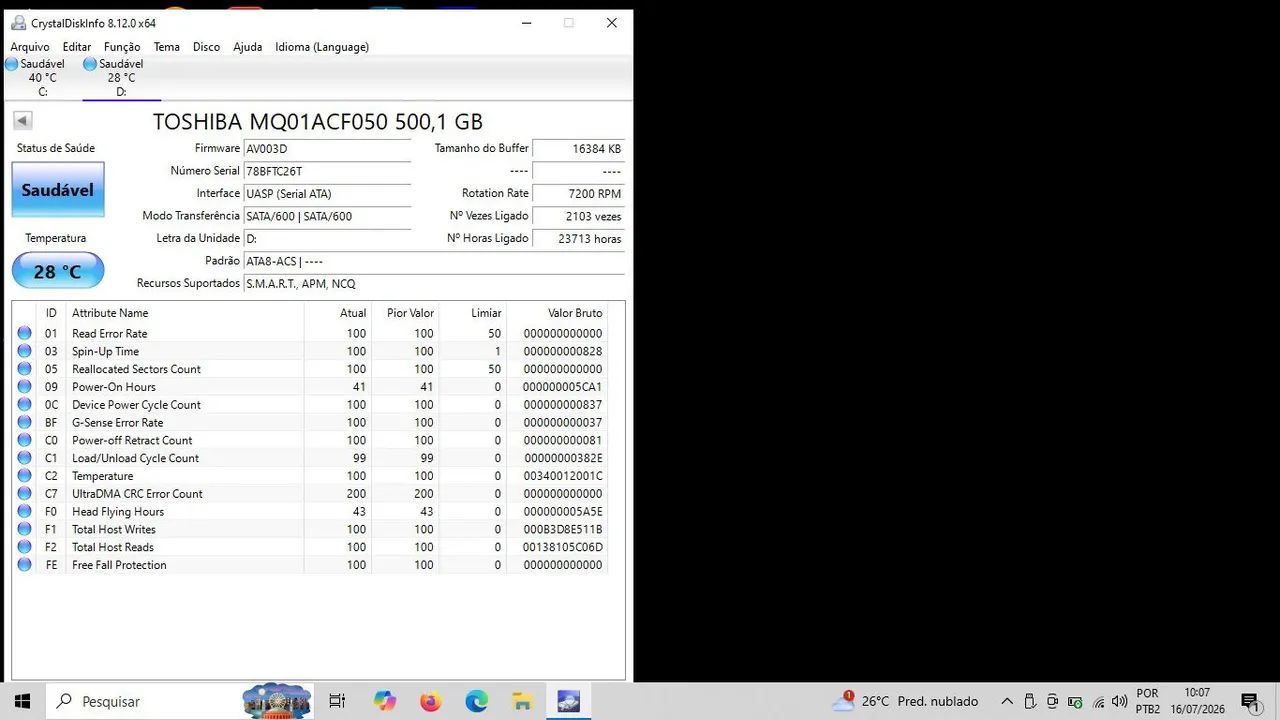The width and height of the screenshot is (1280, 720).
Task: Open the Arquivo menu
Action: pyautogui.click(x=30, y=47)
